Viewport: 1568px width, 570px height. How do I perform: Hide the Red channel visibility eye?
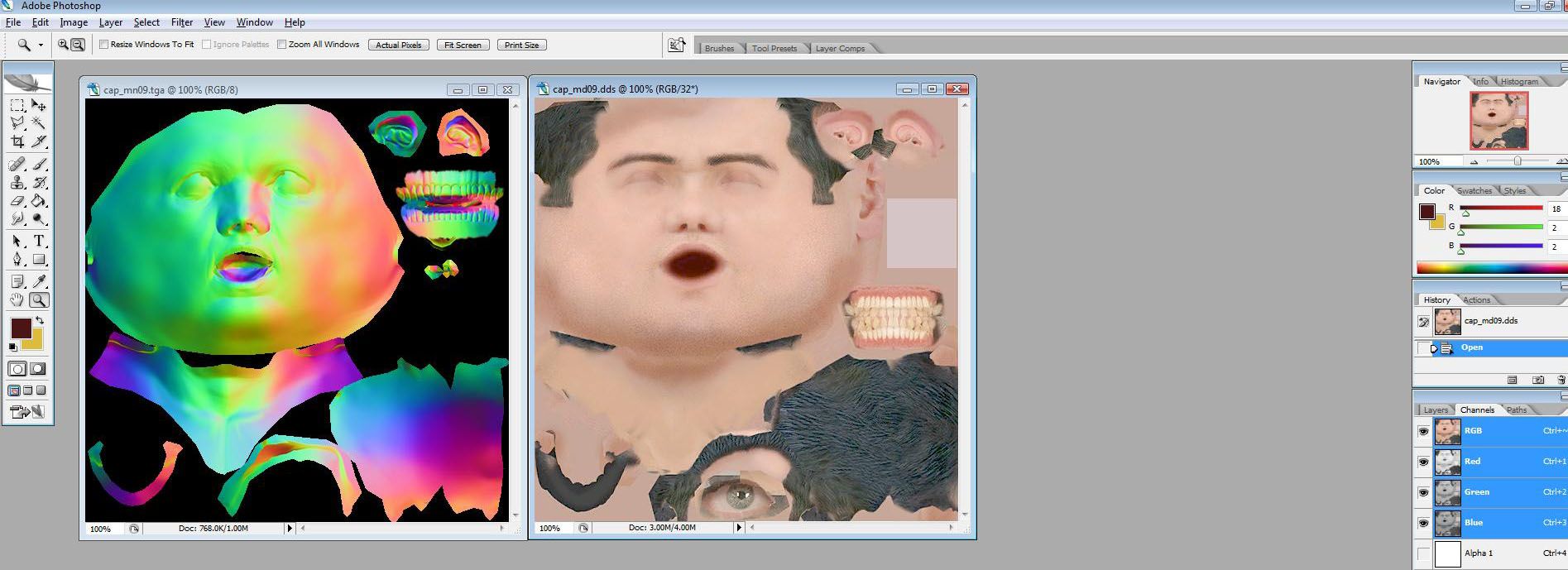click(x=1423, y=462)
